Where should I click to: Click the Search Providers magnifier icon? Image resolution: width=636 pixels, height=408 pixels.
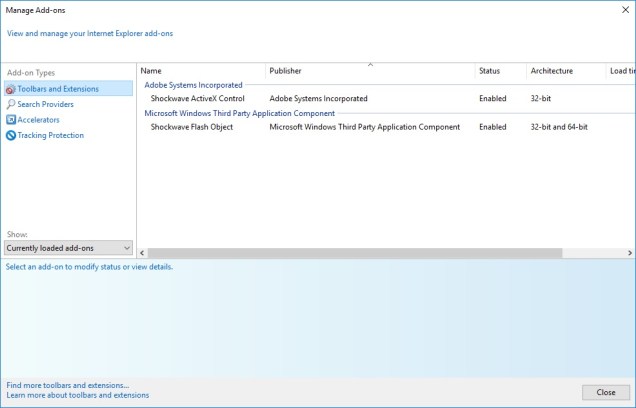(10, 104)
